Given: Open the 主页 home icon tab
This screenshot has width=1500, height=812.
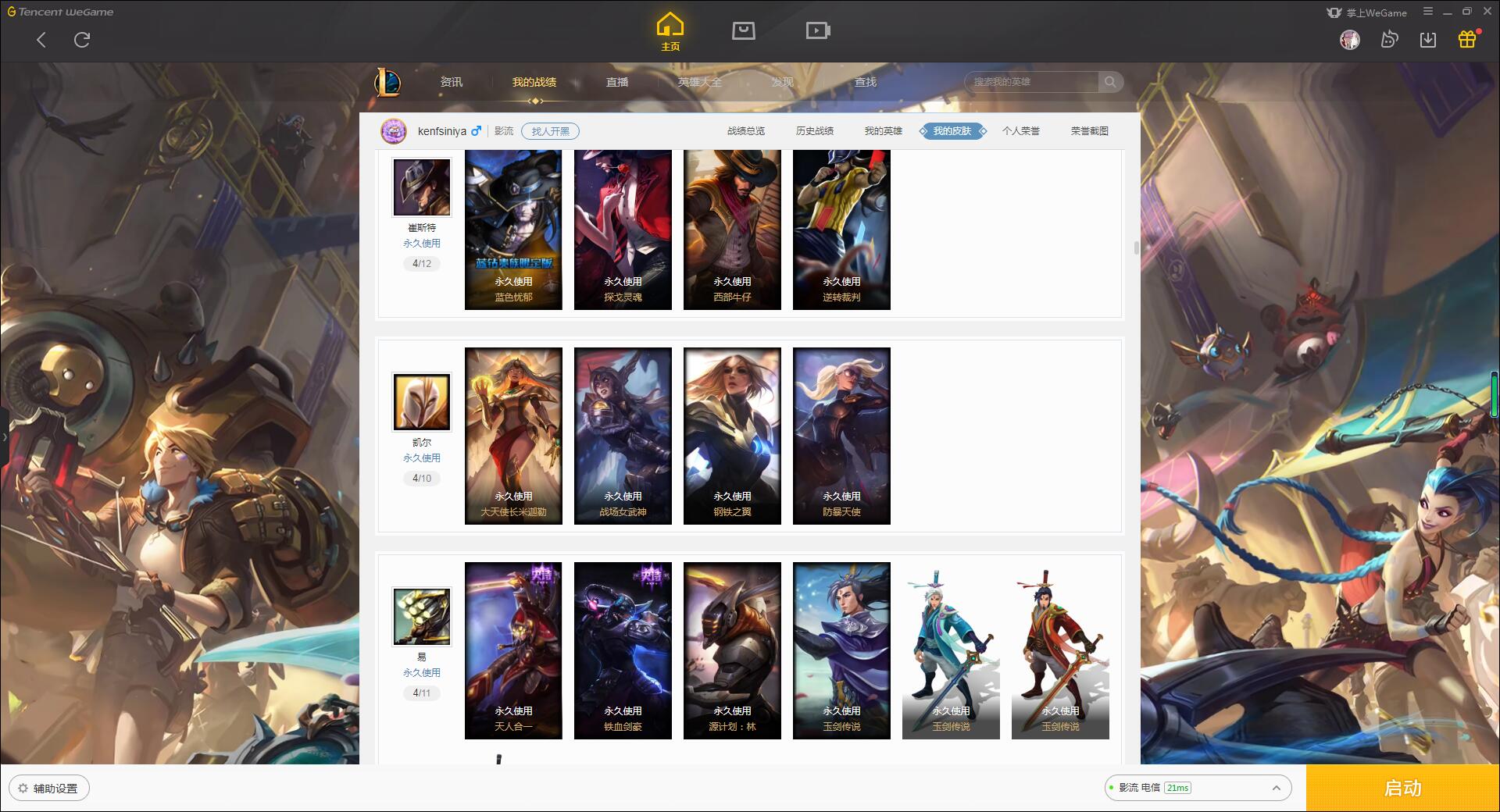Looking at the screenshot, I should pos(670,32).
